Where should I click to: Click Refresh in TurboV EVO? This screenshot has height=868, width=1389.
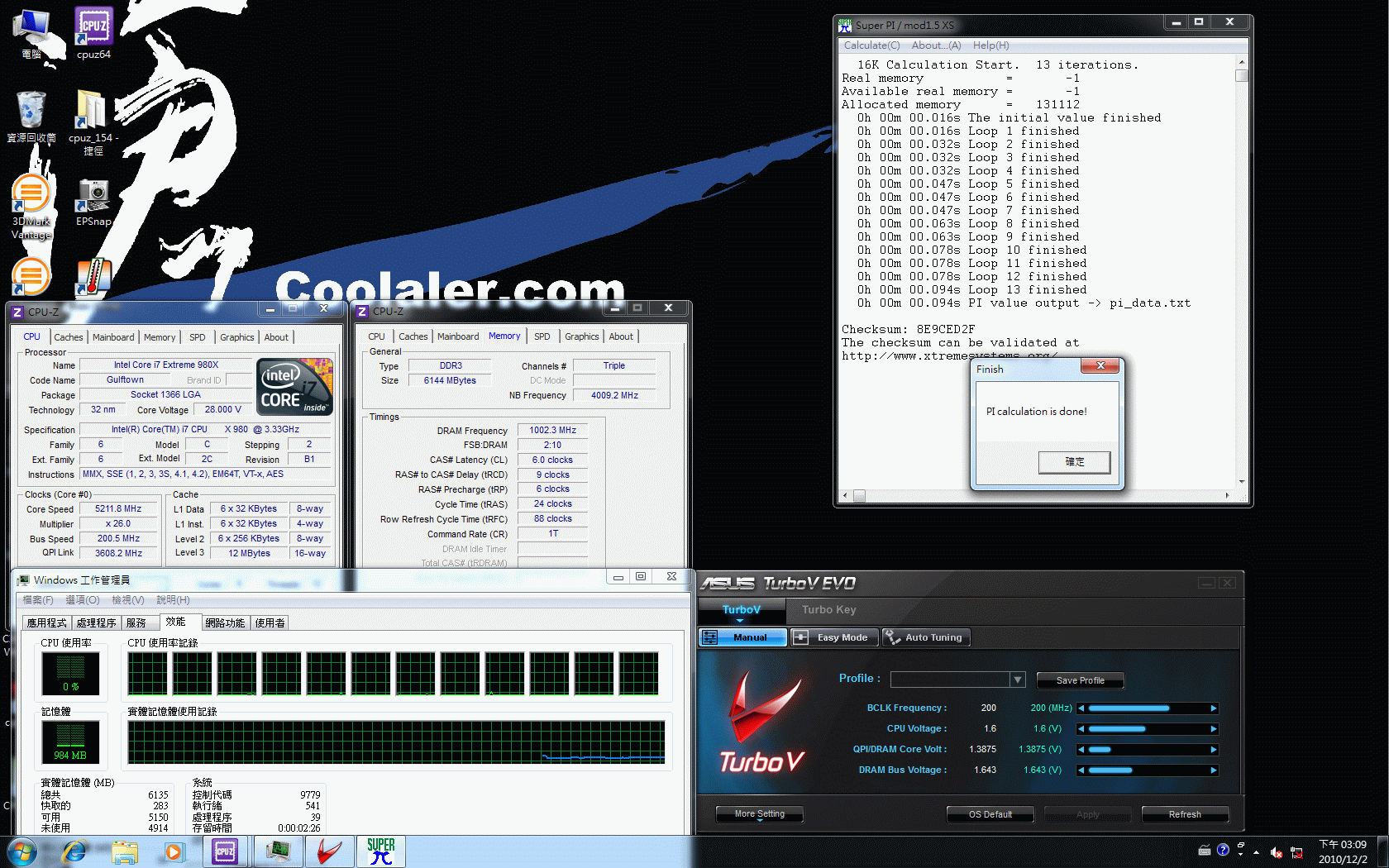[1185, 814]
